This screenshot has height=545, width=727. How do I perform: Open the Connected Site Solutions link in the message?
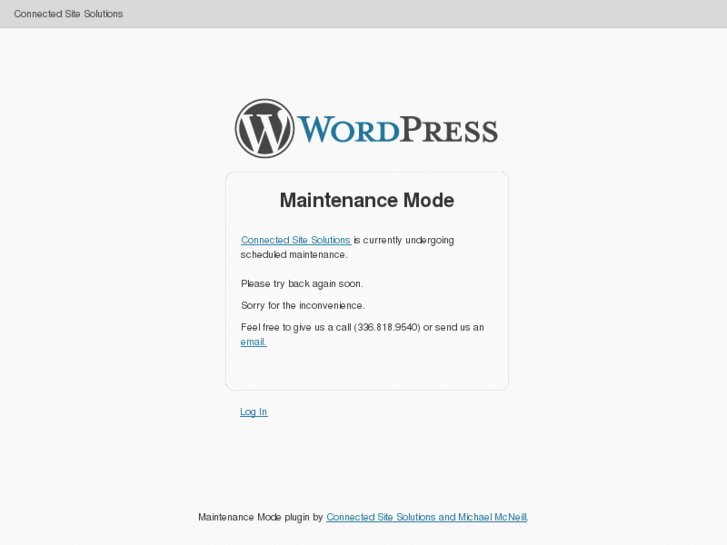296,240
